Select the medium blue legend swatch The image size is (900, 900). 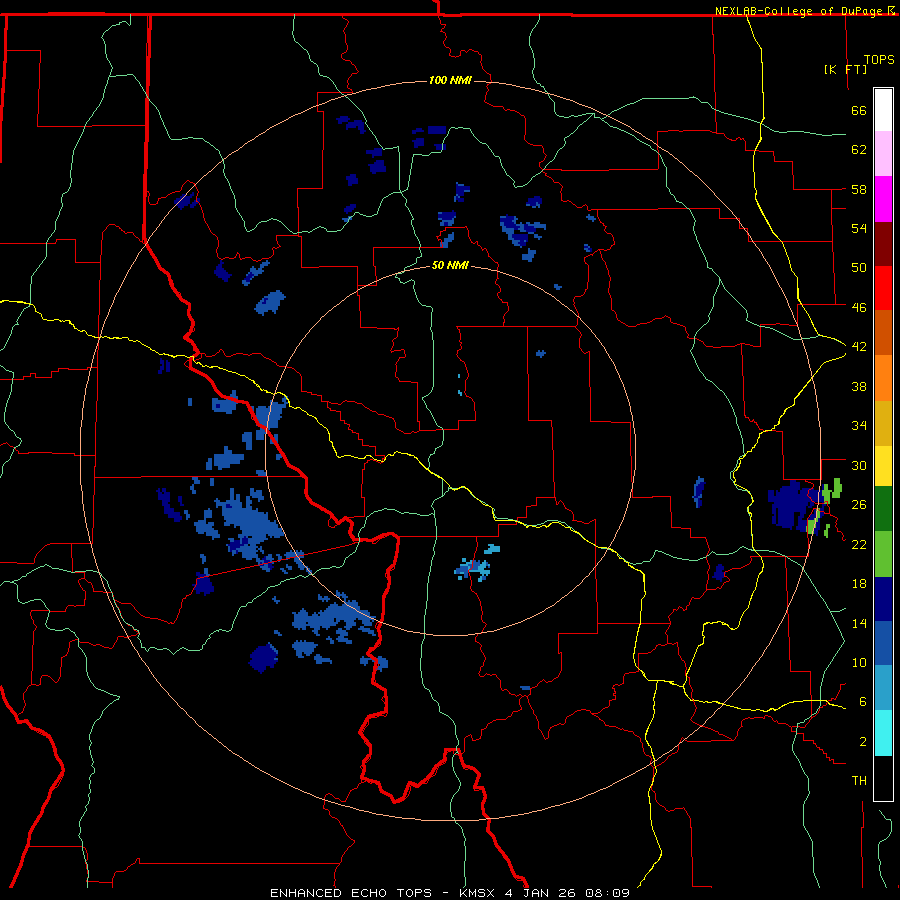click(x=883, y=643)
